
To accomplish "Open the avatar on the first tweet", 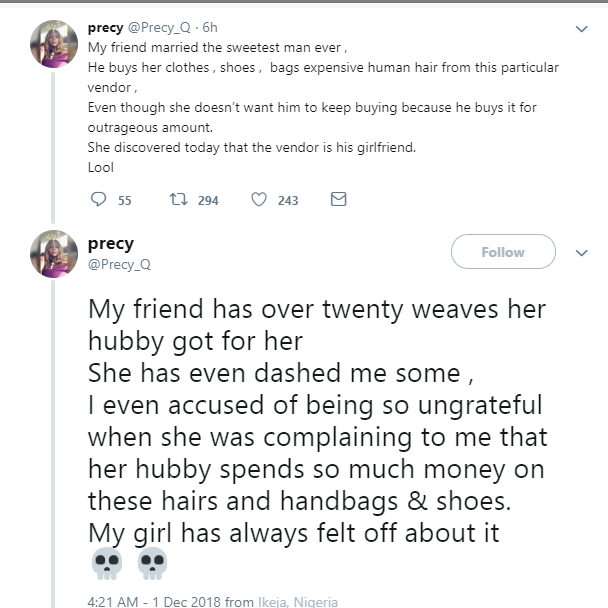I will [x=55, y=43].
